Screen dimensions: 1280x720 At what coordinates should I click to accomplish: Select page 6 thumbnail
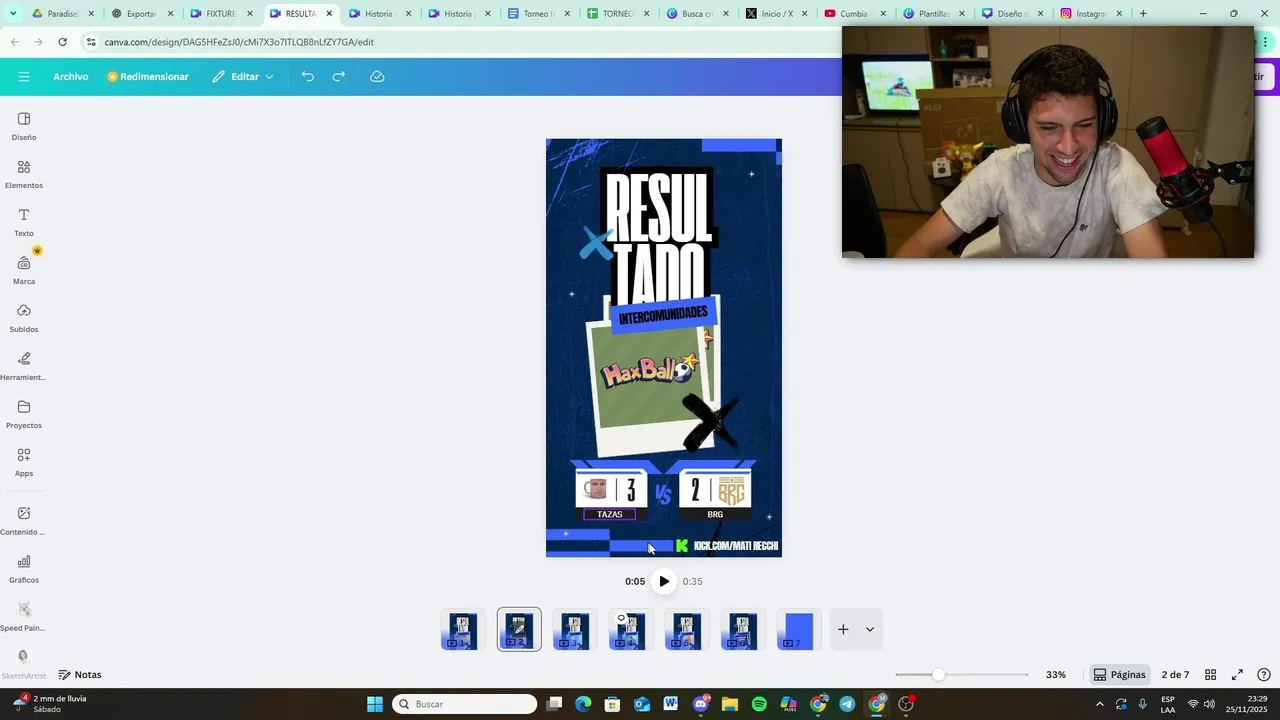tap(743, 630)
